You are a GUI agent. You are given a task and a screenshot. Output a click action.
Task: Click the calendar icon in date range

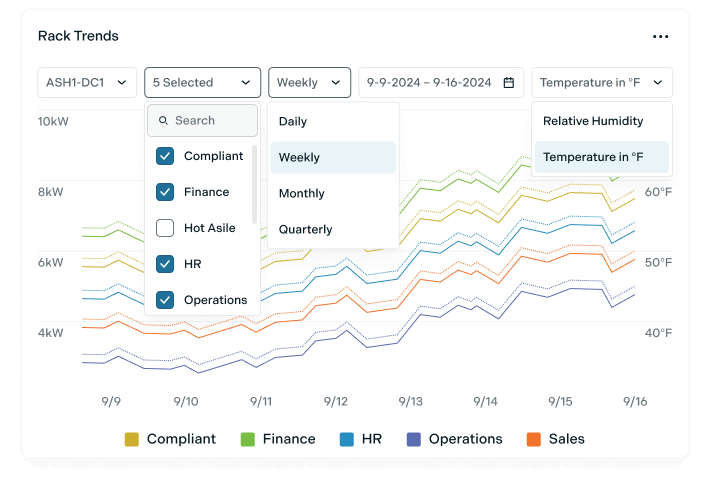tap(509, 83)
